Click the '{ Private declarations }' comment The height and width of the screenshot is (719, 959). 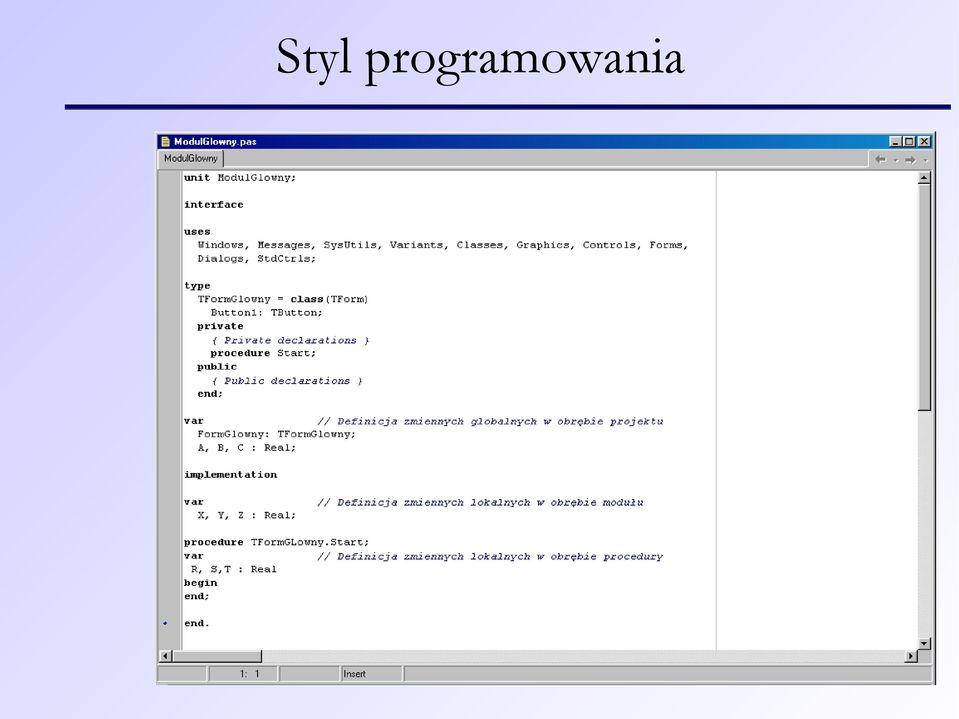tap(290, 340)
